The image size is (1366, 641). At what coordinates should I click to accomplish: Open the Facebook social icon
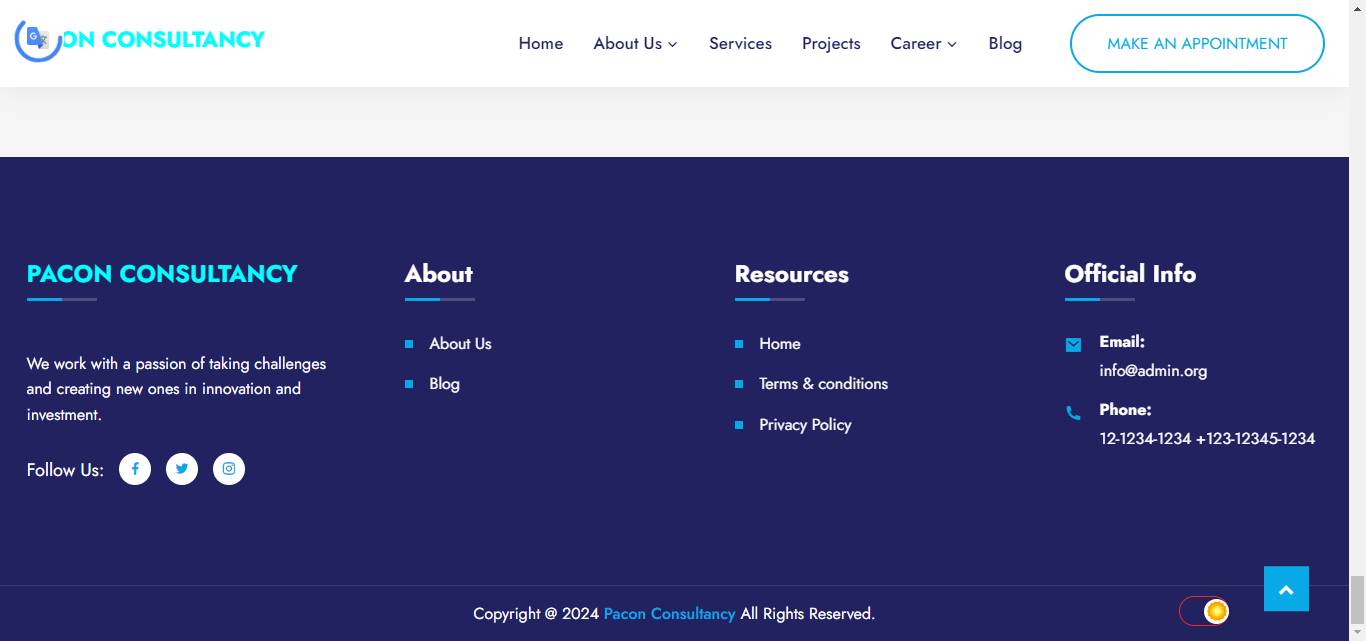coord(135,469)
